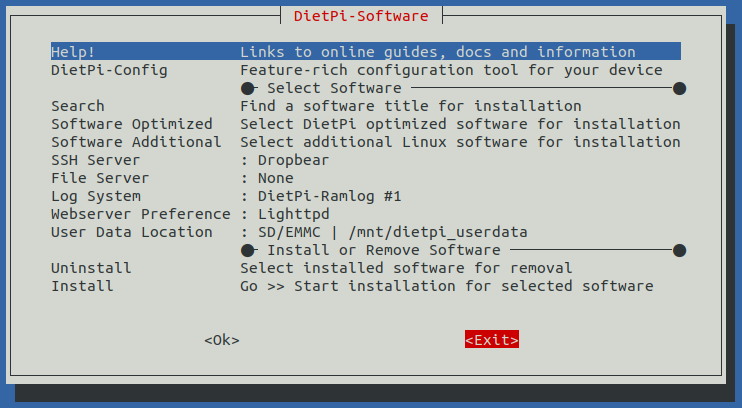Click the DietPi-Software dialog title
This screenshot has height=408, width=742.
(x=361, y=16)
